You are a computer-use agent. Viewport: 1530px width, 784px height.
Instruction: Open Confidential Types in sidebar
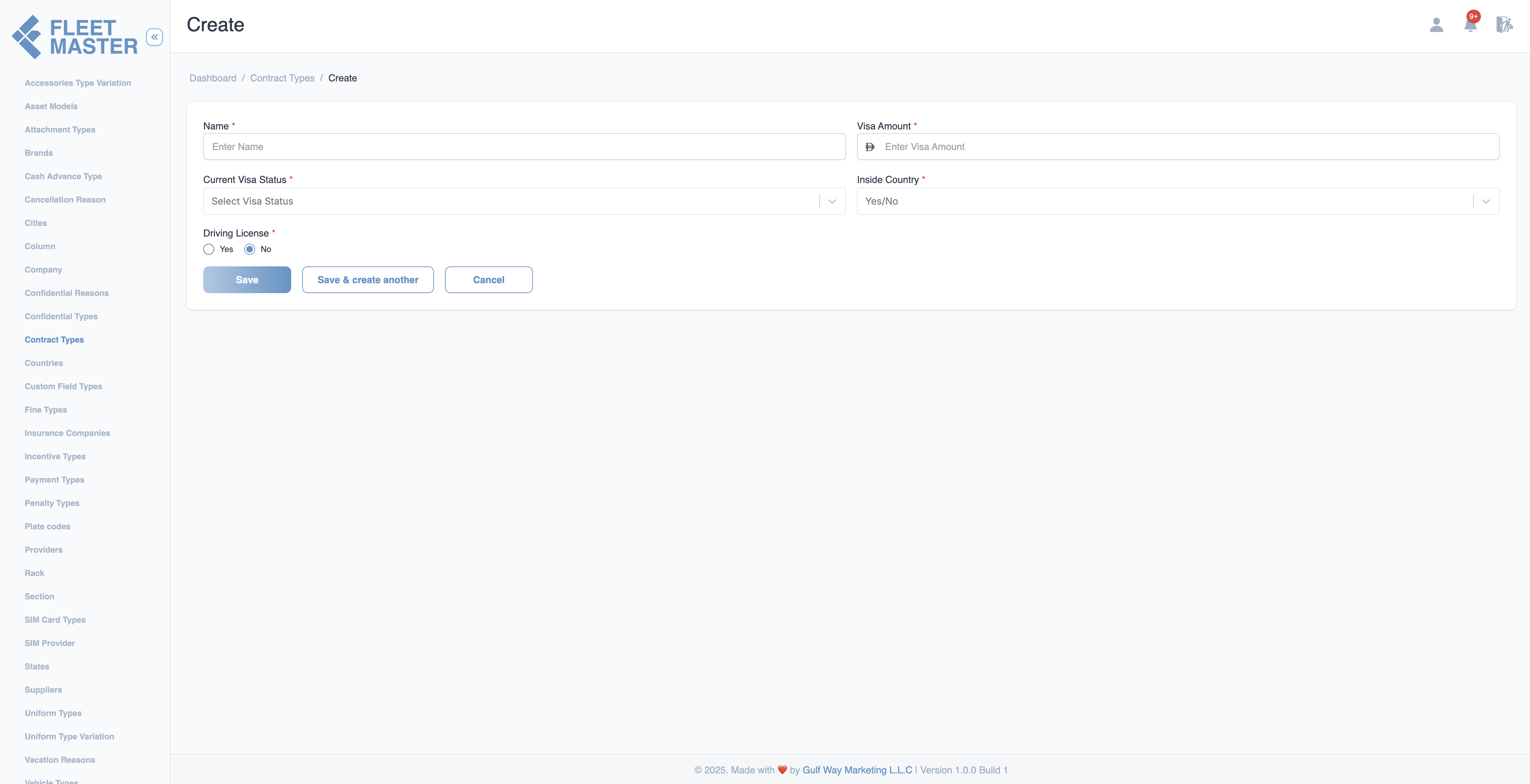61,316
